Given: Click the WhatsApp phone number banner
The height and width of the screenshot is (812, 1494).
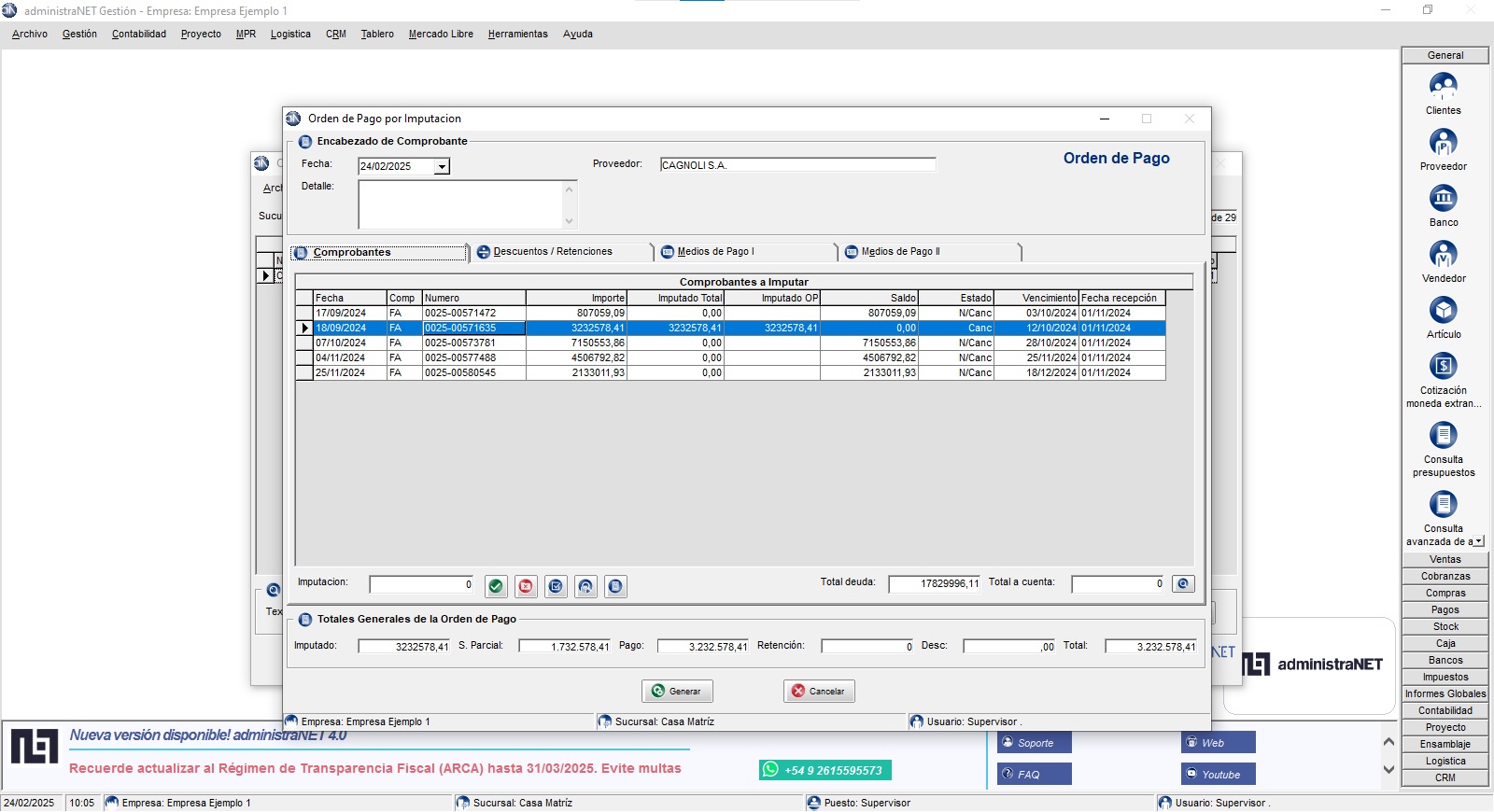Looking at the screenshot, I should tap(825, 770).
